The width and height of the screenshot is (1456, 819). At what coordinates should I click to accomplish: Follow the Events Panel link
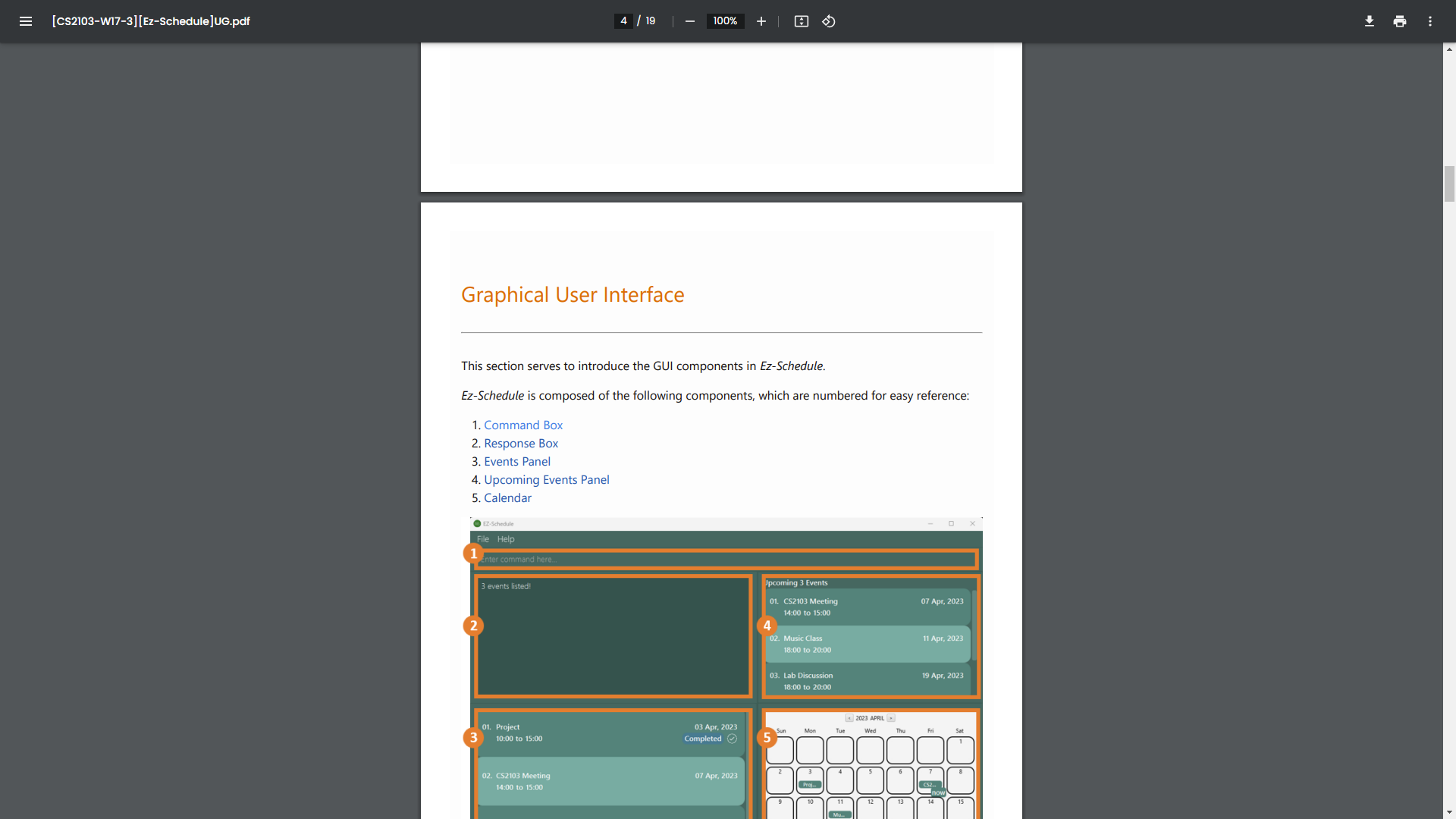coord(517,462)
